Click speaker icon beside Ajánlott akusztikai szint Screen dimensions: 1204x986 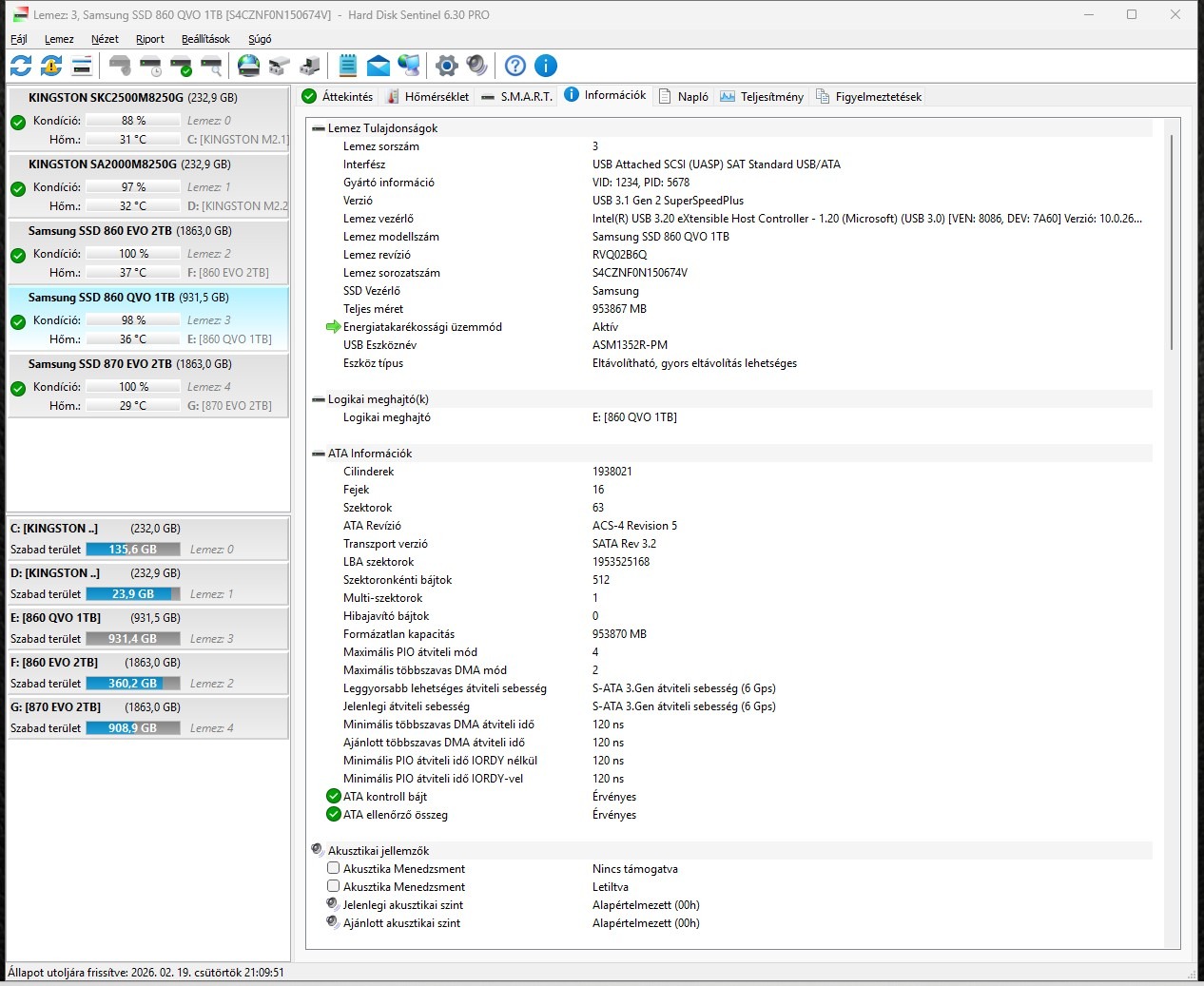333,922
